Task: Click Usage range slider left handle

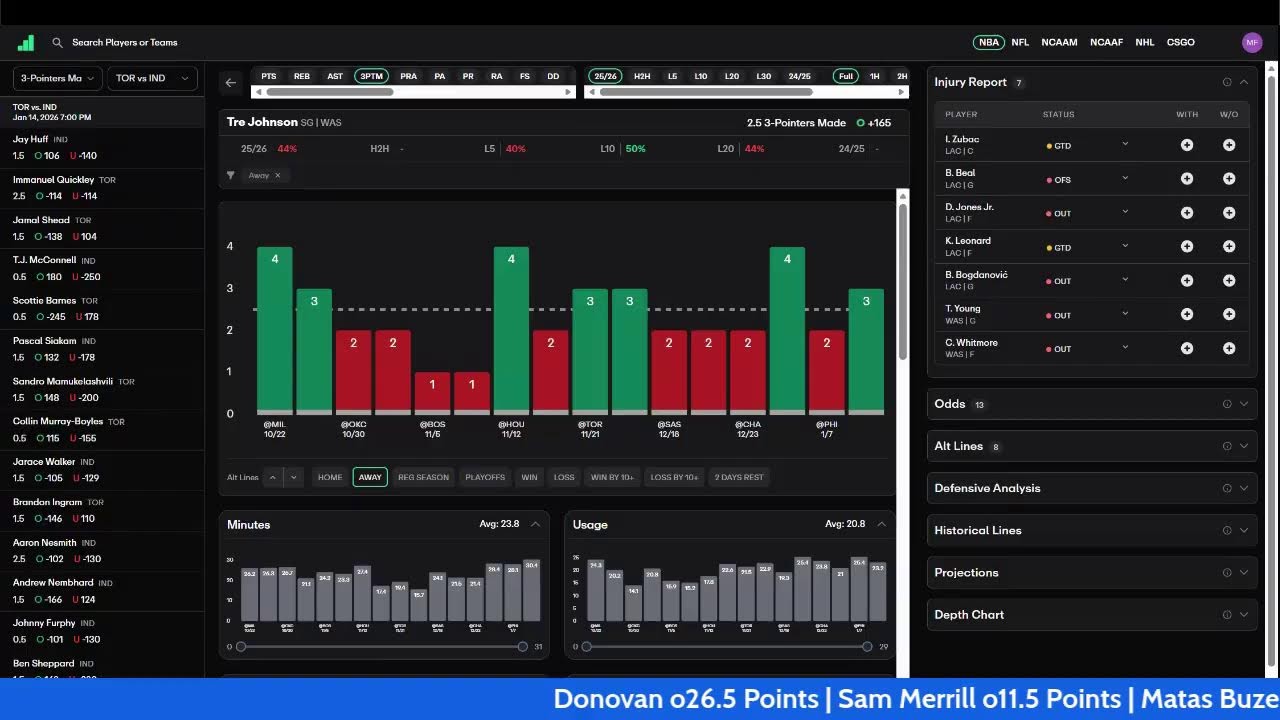Action: 586,647
